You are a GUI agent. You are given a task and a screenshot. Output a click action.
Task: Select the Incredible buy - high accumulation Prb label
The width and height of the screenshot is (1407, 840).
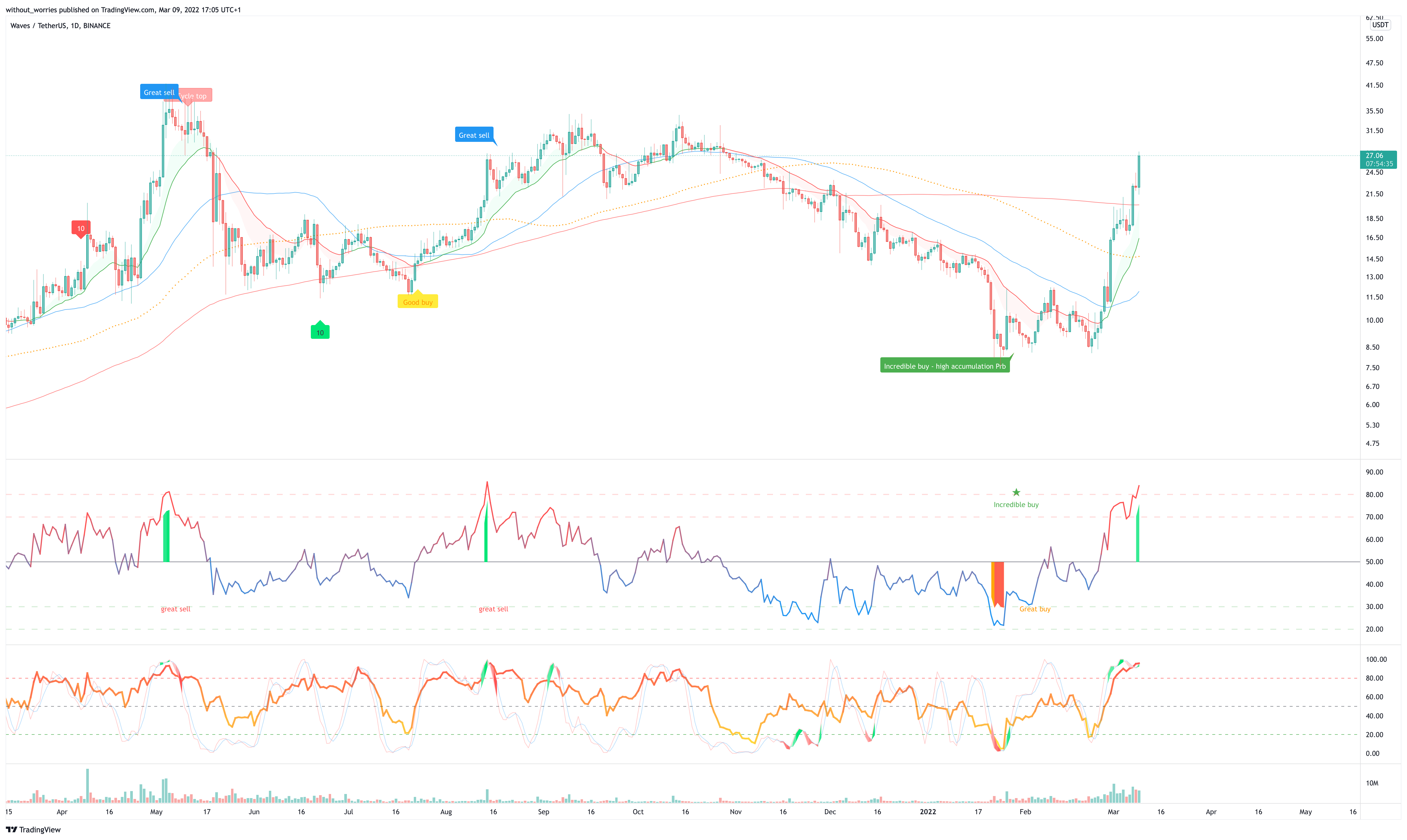pos(945,366)
